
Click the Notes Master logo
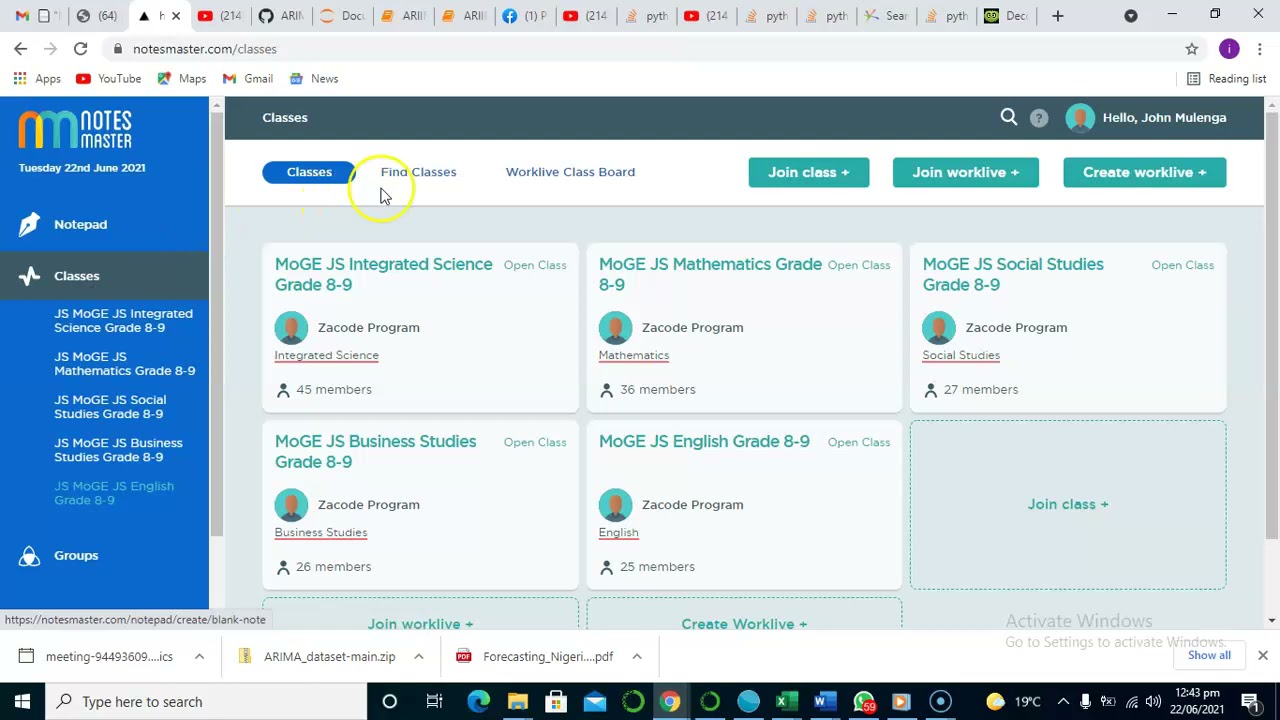click(75, 129)
